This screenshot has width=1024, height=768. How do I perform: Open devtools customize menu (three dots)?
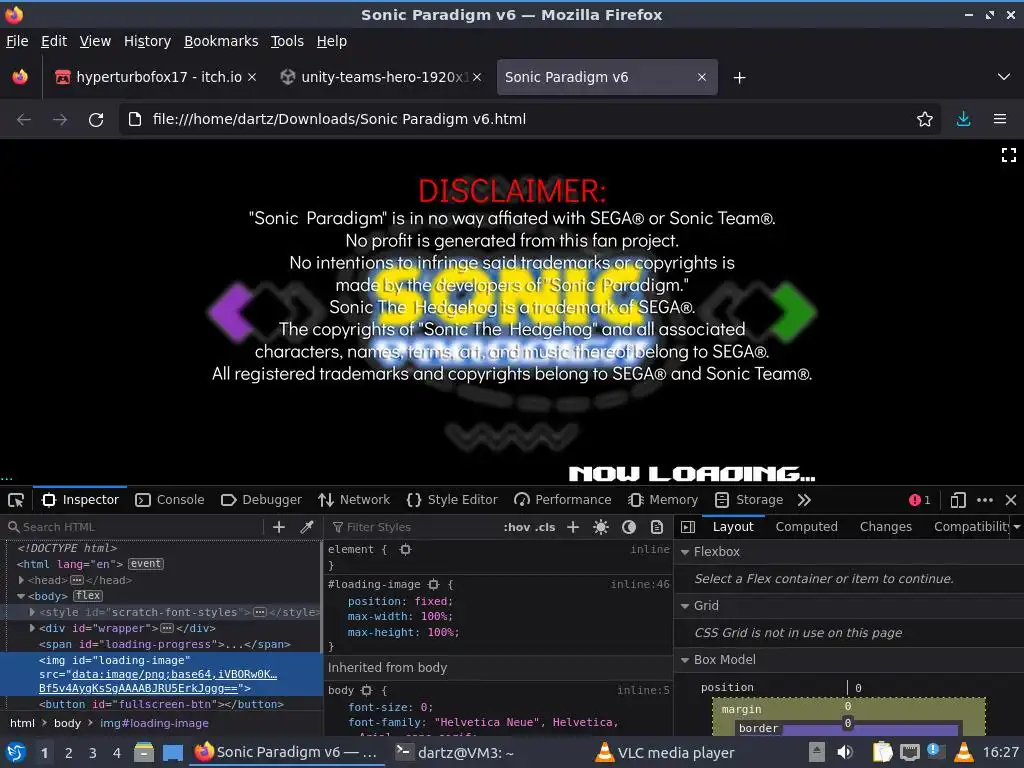point(985,500)
